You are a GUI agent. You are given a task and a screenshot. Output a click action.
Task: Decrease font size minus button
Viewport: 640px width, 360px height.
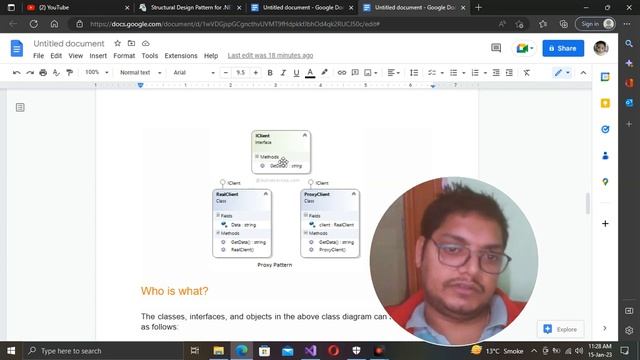coord(226,73)
